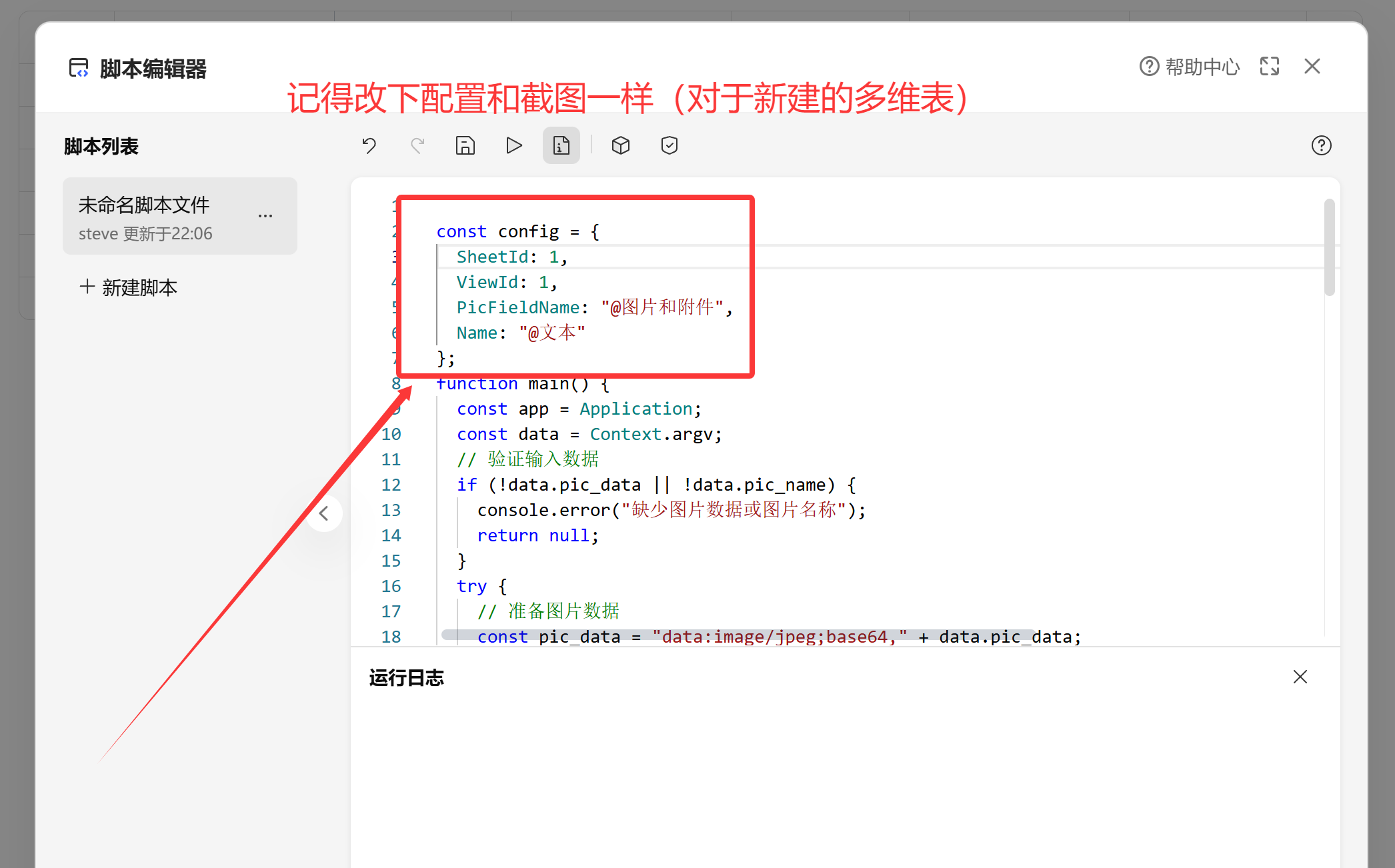The width and height of the screenshot is (1395, 868).
Task: Collapse the script list sidebar chevron
Action: [x=324, y=513]
